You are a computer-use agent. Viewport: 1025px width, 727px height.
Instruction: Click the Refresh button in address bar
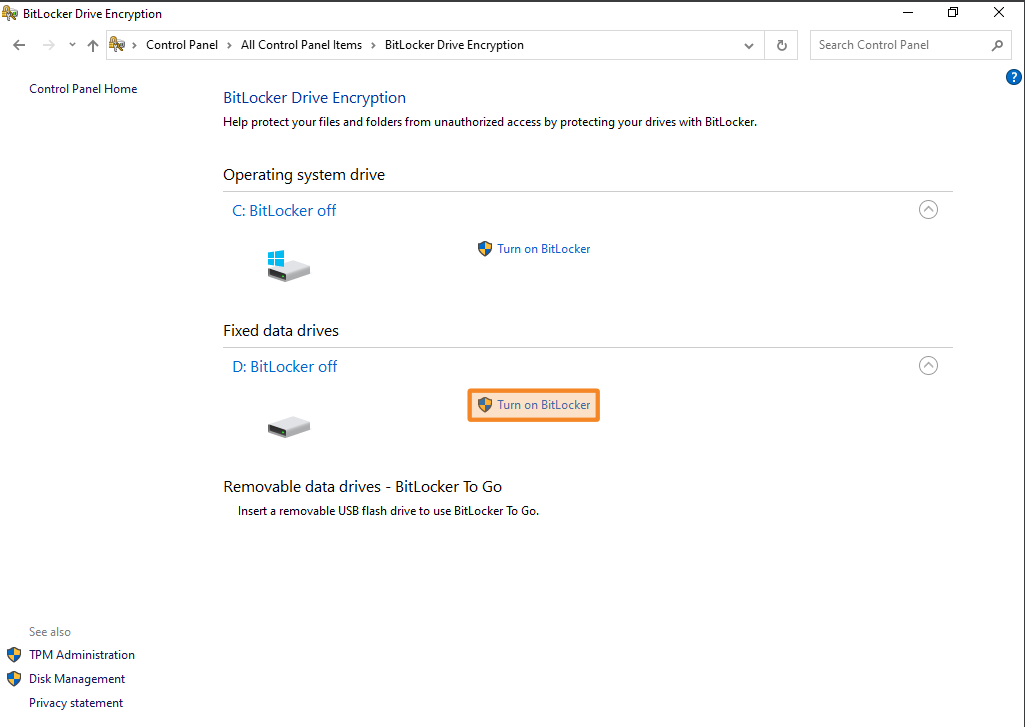pos(782,45)
